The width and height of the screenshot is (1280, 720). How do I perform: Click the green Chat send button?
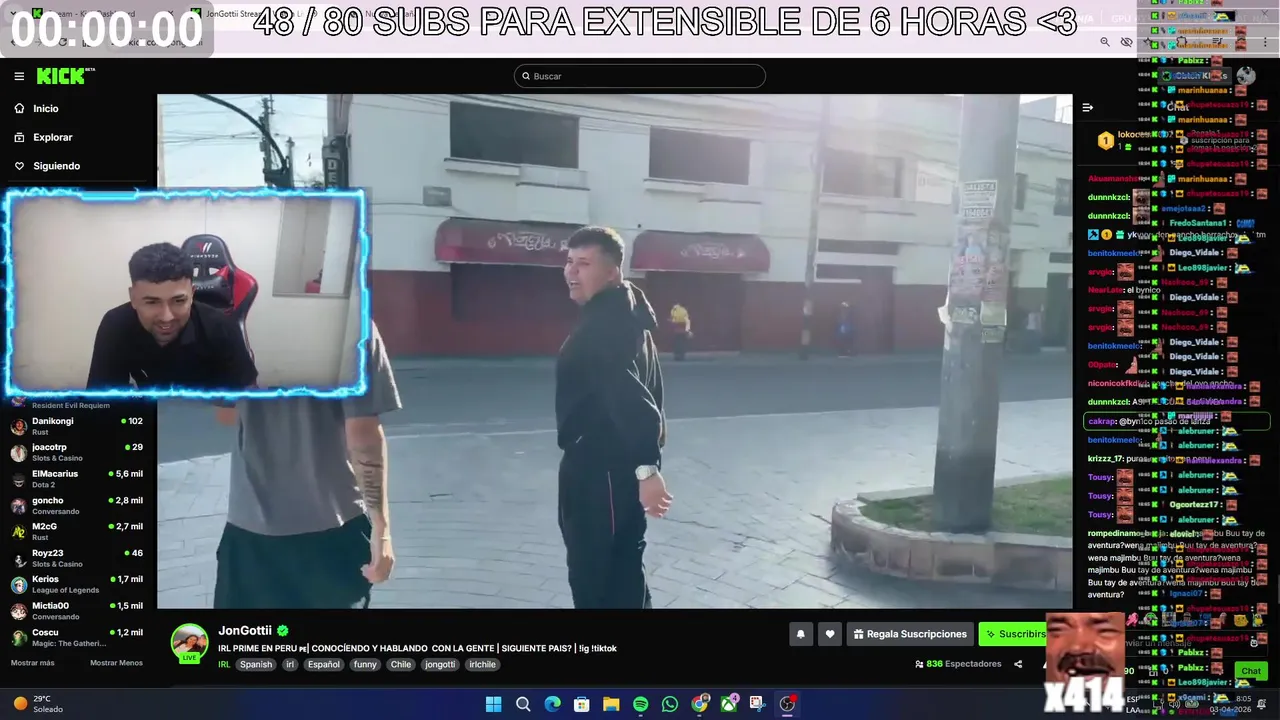click(1250, 671)
